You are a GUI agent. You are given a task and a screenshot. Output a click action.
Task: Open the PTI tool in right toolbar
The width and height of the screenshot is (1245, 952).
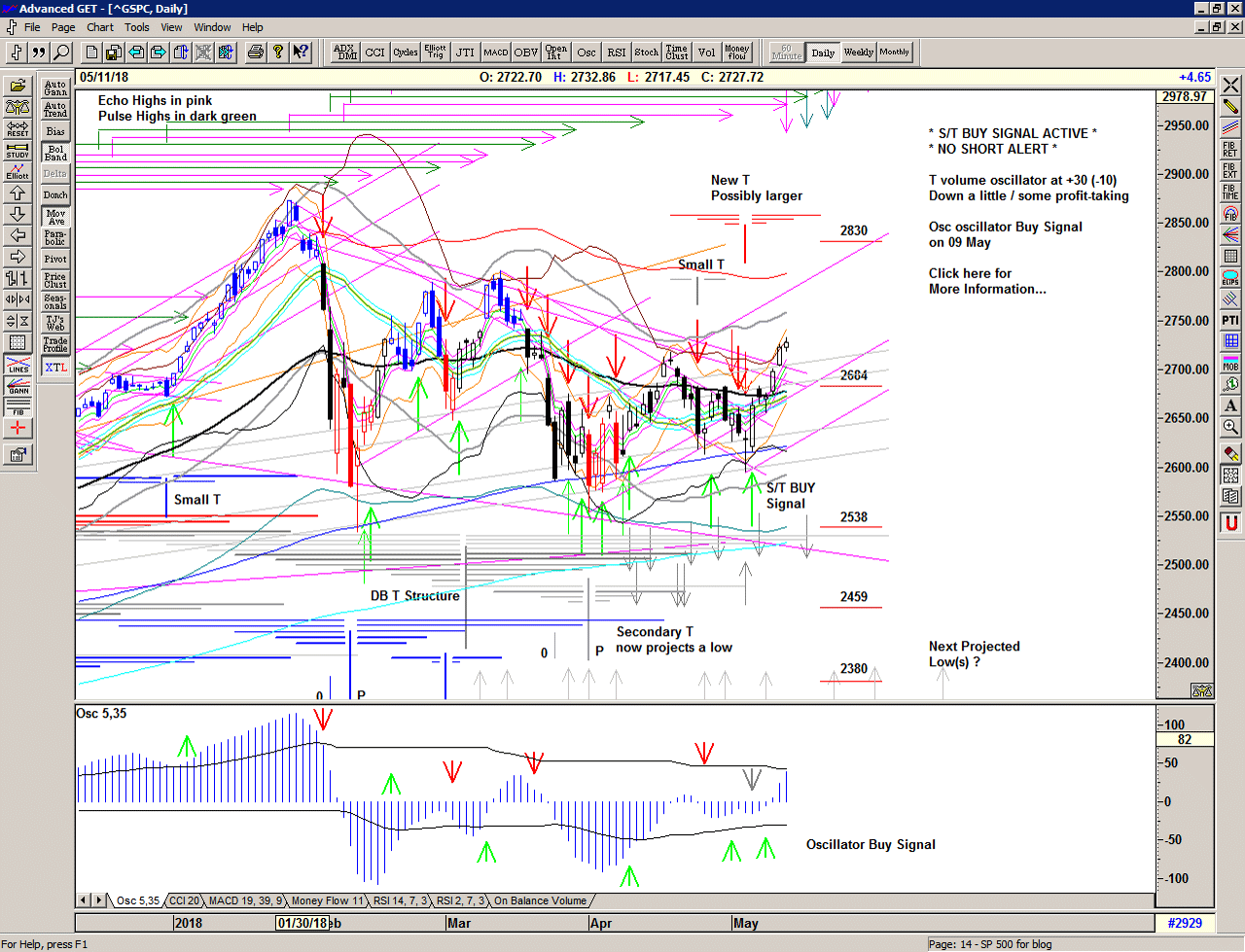[x=1230, y=320]
